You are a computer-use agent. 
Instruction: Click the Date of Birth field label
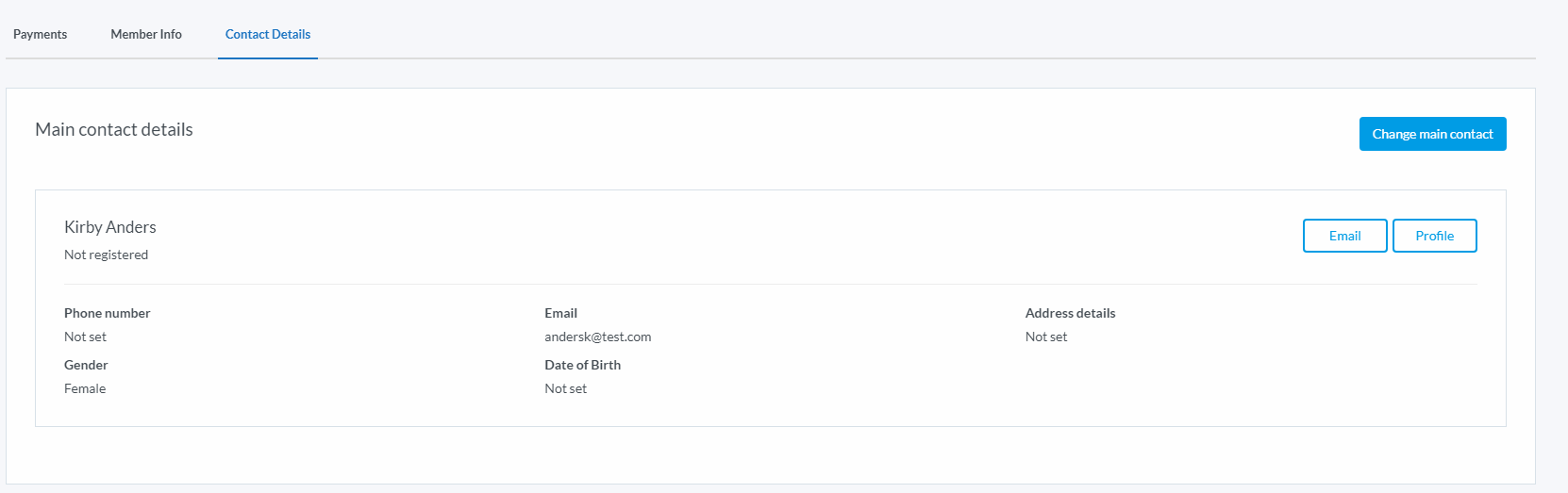[x=582, y=365]
